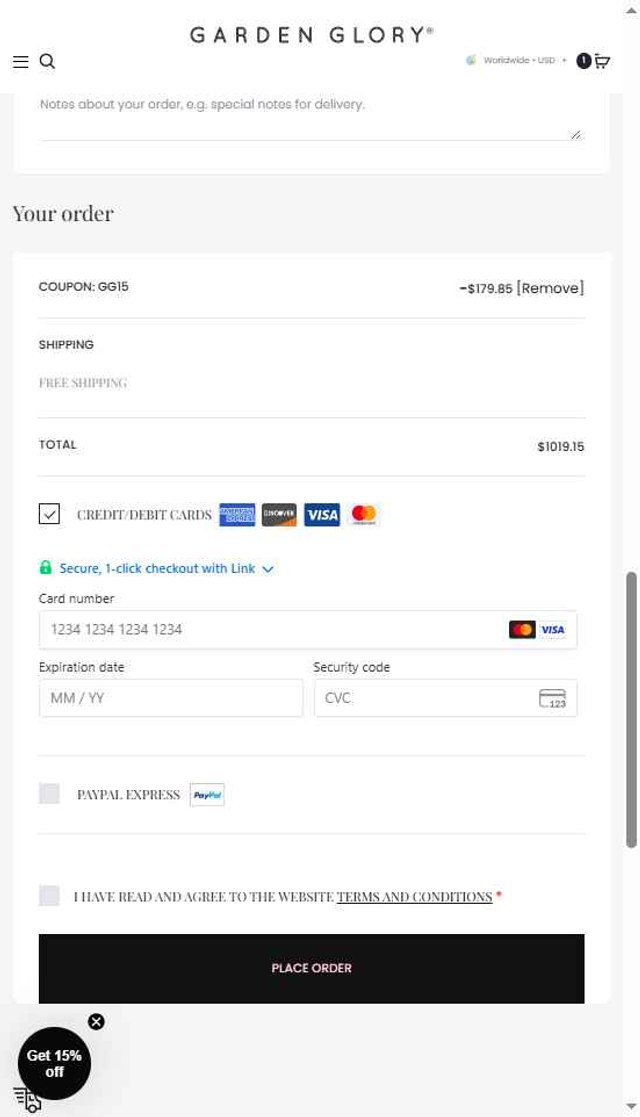Click the PayPal logo icon
Screen dimensions: 640x1117
[207, 795]
